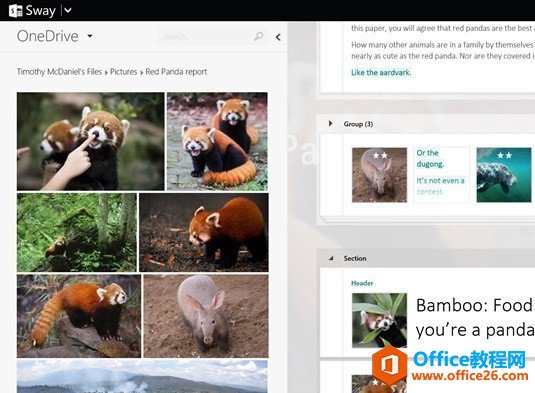
Task: Select the aardvark image card in the group
Action: [x=379, y=175]
